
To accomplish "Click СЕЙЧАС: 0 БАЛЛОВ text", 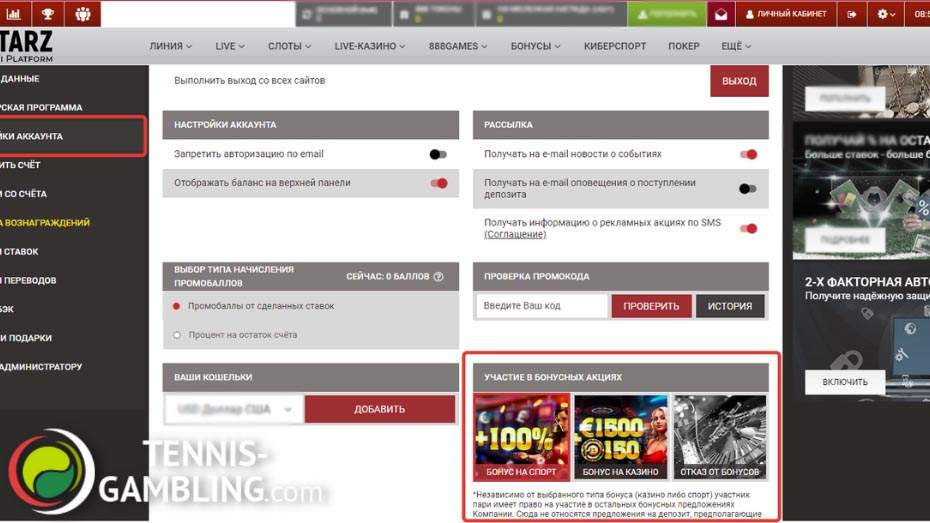I will [x=388, y=277].
